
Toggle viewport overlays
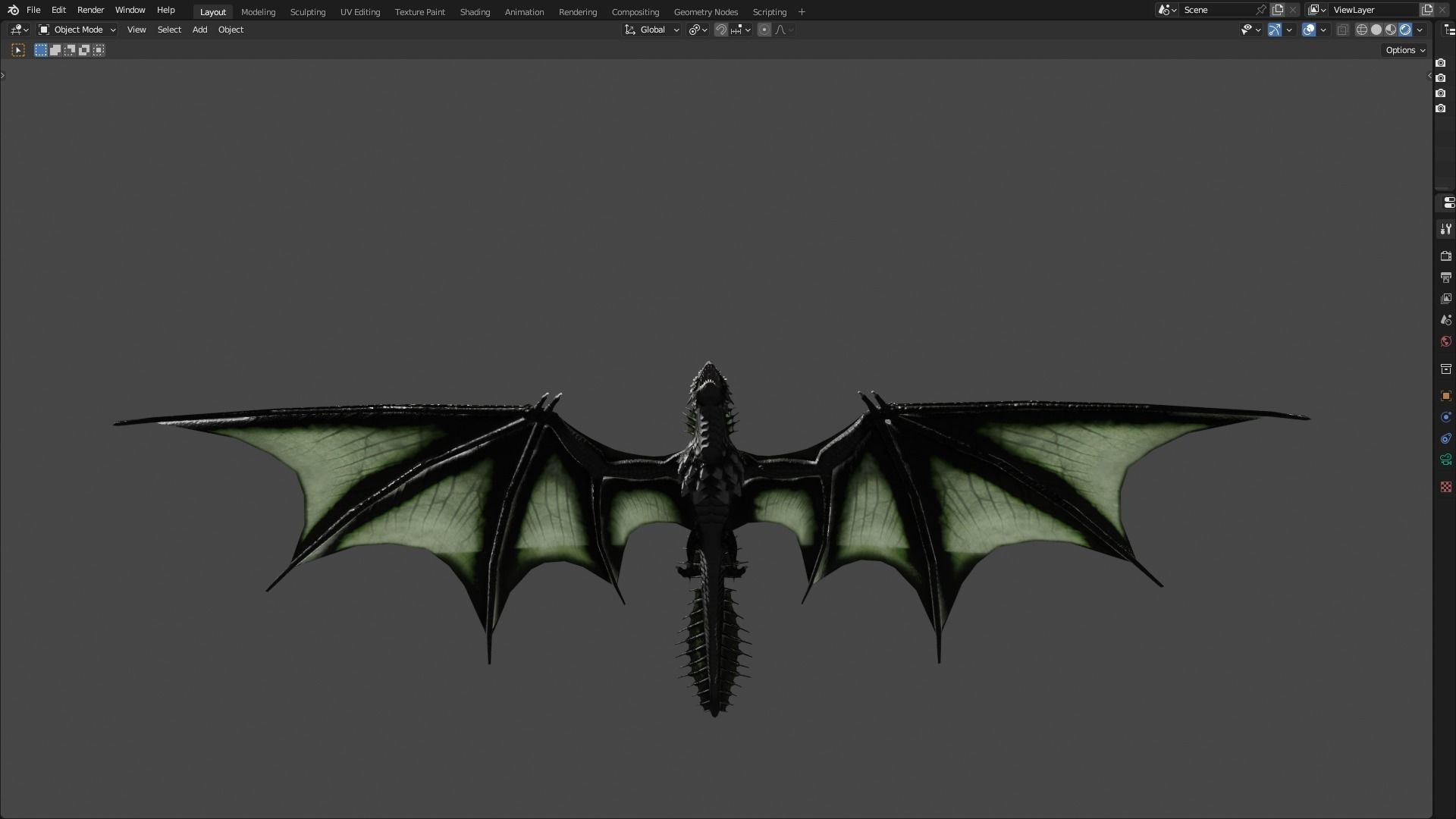[x=1309, y=30]
